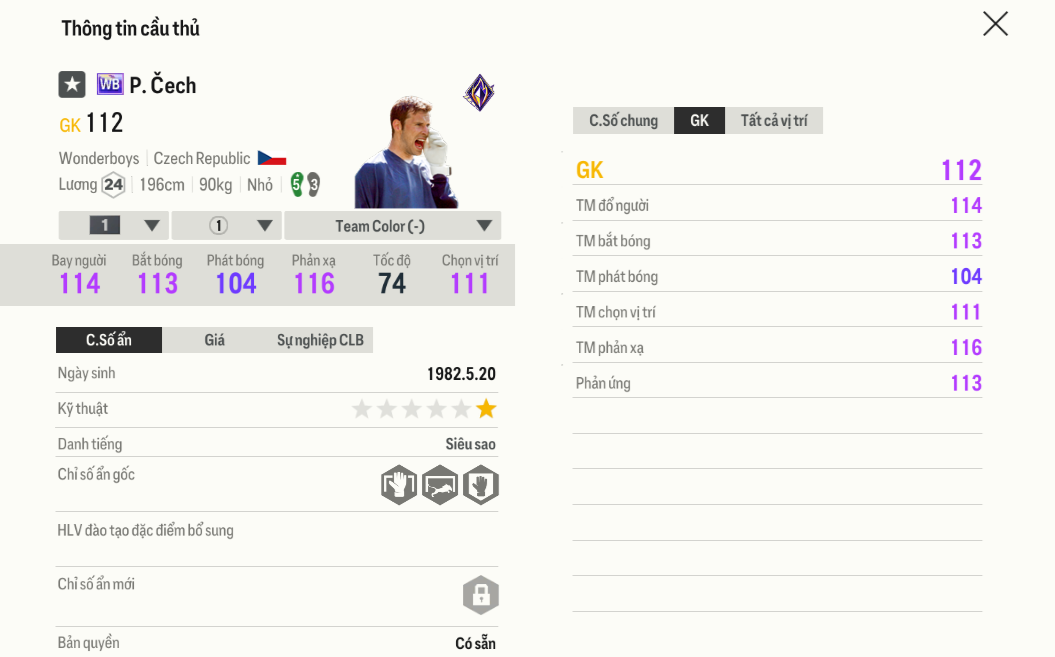Click the P. Čech player portrait
The height and width of the screenshot is (657, 1055).
(x=406, y=153)
